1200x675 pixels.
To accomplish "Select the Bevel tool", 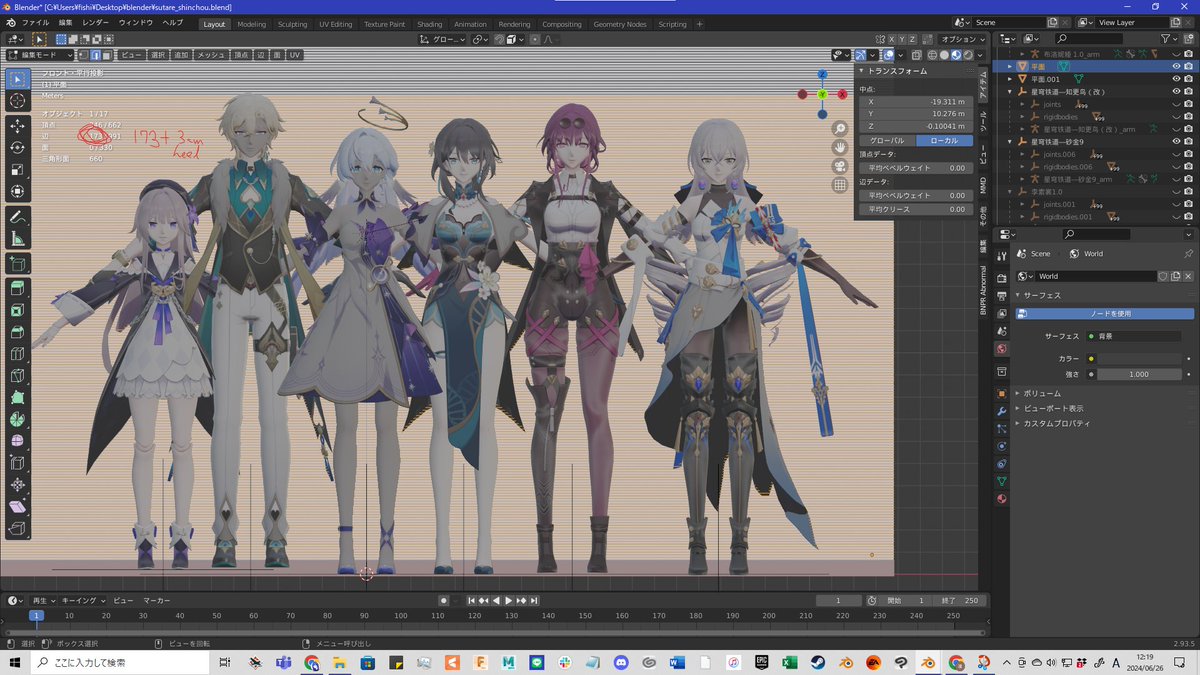I will coord(18,333).
